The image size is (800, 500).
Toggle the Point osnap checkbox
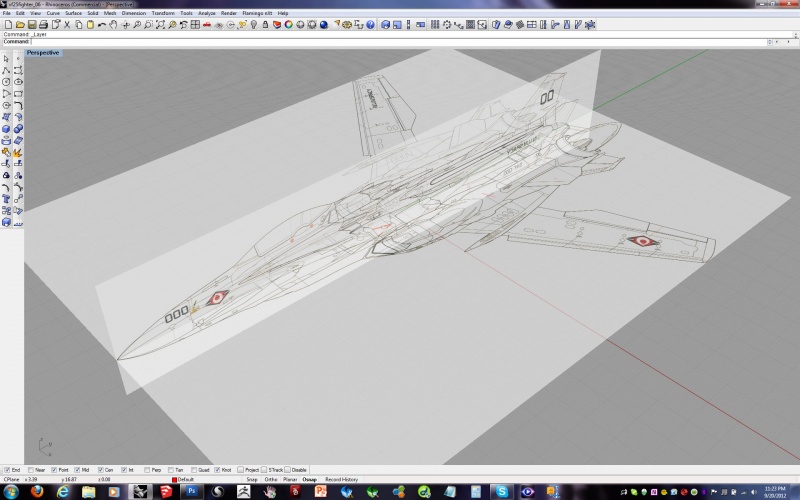coord(54,470)
